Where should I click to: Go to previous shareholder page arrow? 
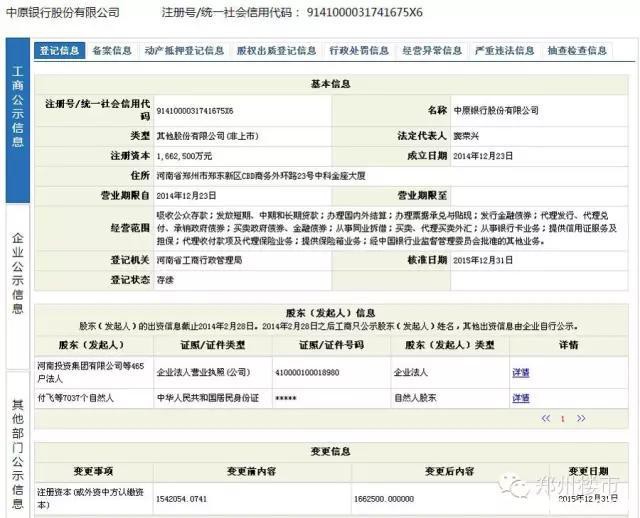tap(546, 418)
